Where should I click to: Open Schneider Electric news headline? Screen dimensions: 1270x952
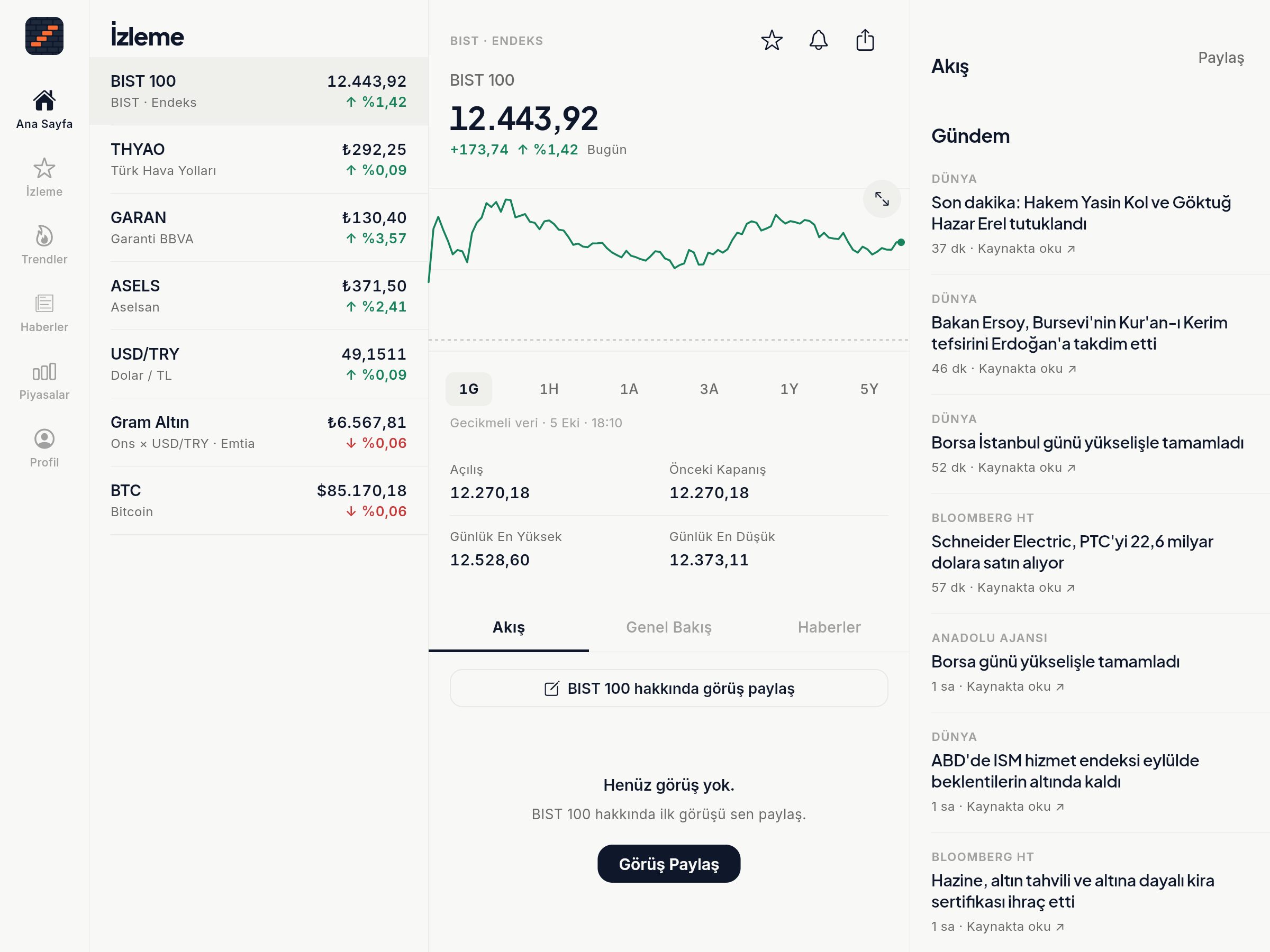point(1072,552)
